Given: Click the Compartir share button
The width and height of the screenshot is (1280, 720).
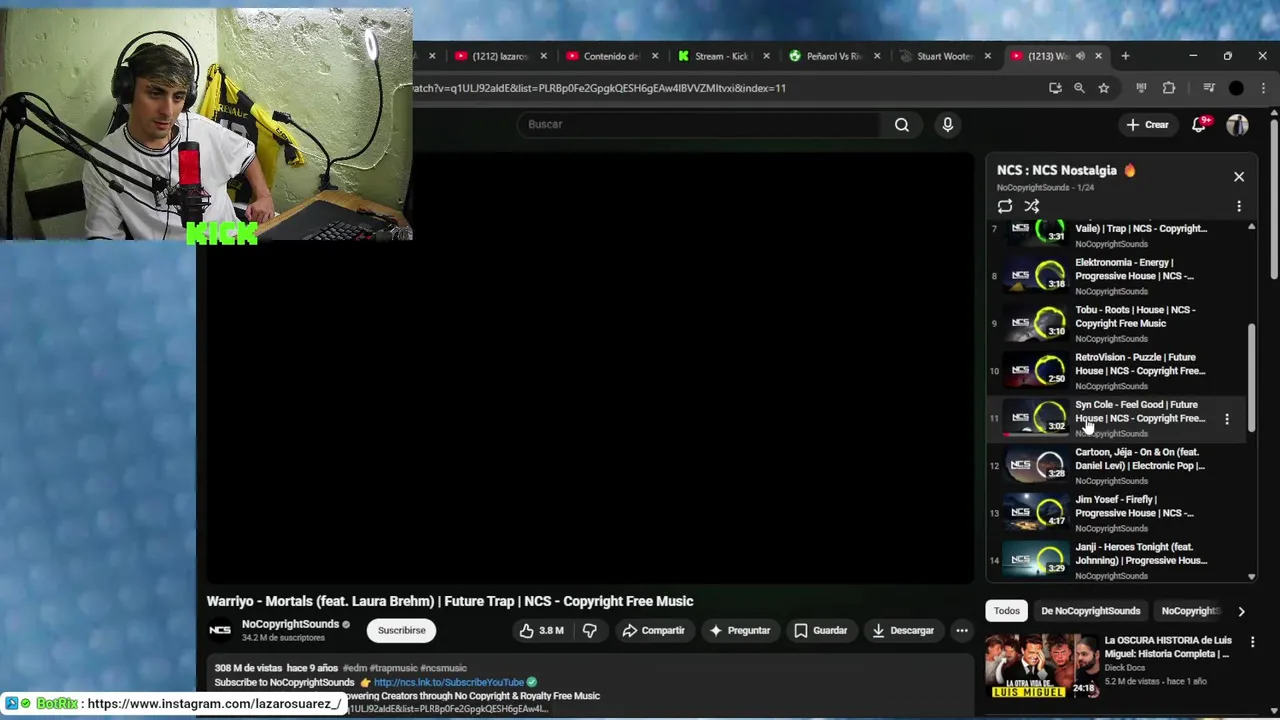Looking at the screenshot, I should [653, 631].
